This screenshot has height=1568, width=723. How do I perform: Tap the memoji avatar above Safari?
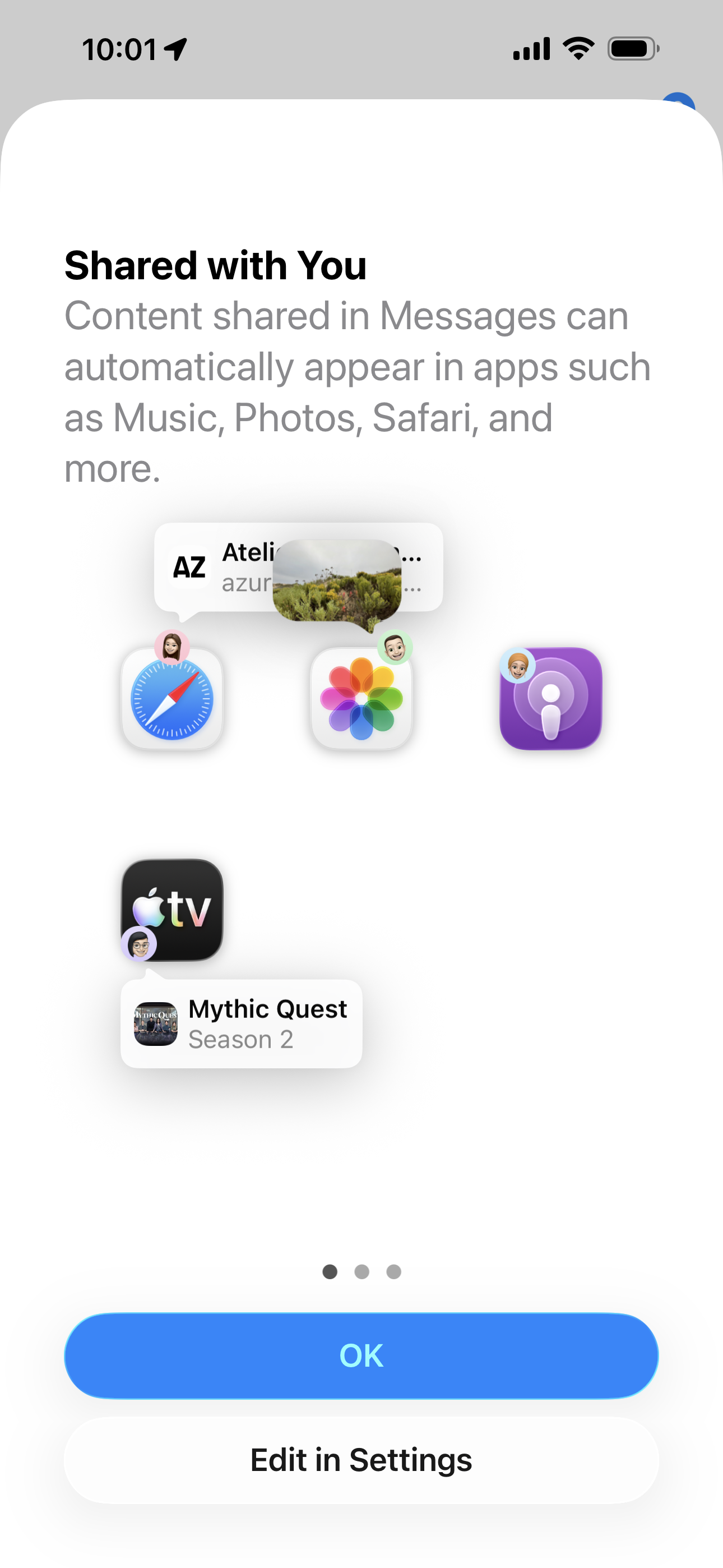tap(172, 647)
